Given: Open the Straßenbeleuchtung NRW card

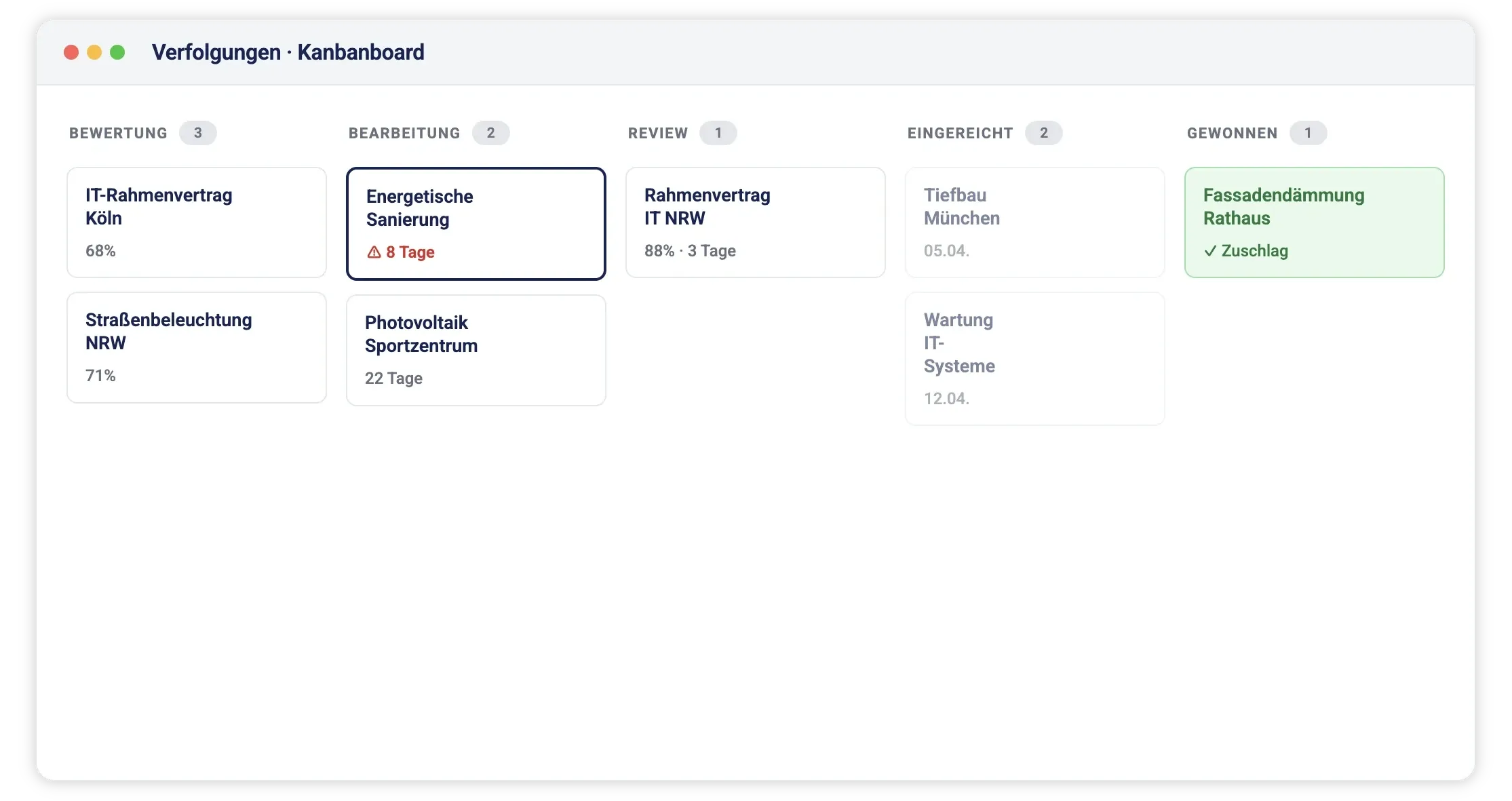Looking at the screenshot, I should click(x=197, y=348).
